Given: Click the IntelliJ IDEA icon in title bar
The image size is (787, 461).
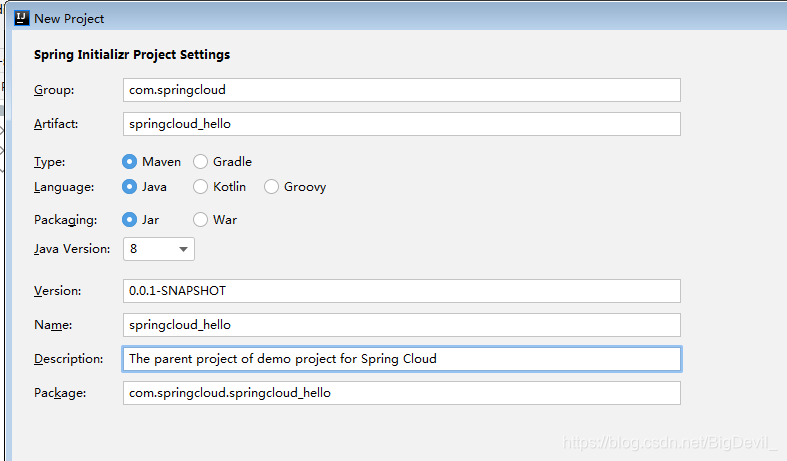Looking at the screenshot, I should [22, 18].
